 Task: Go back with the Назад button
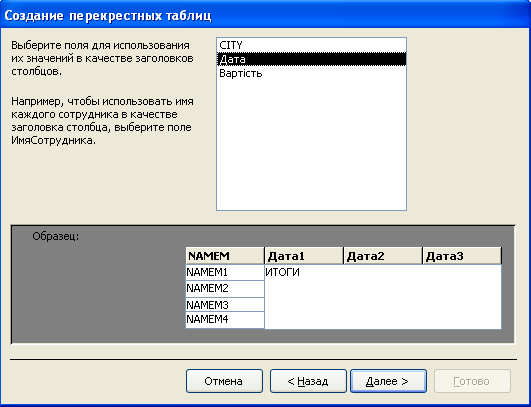point(308,381)
